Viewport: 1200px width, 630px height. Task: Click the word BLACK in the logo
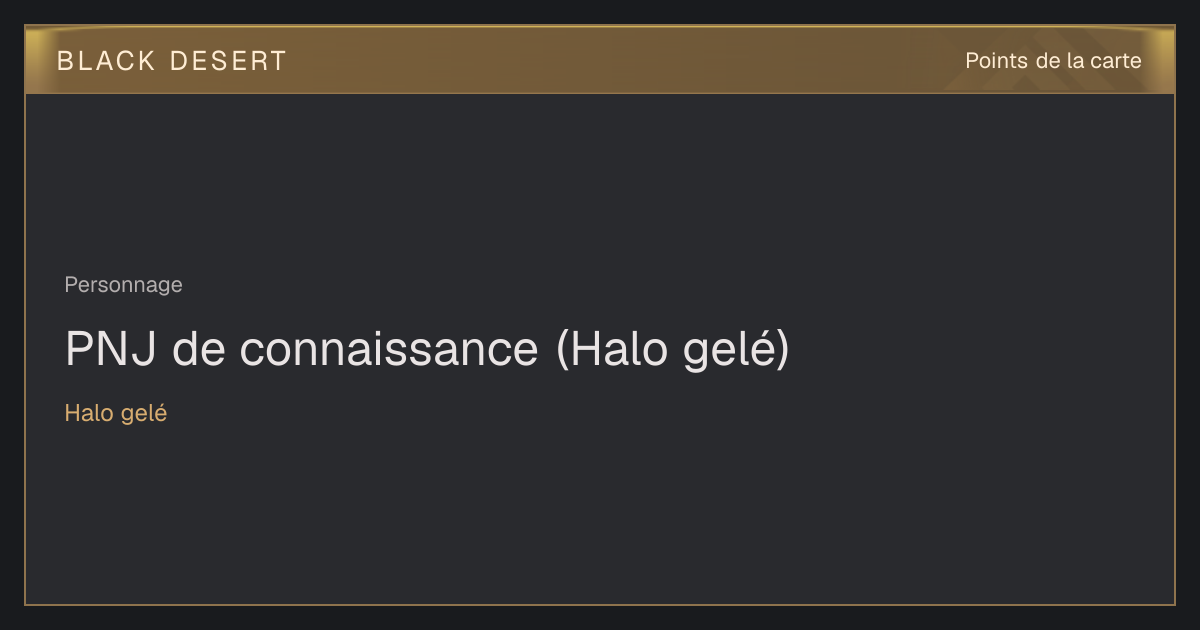point(106,61)
